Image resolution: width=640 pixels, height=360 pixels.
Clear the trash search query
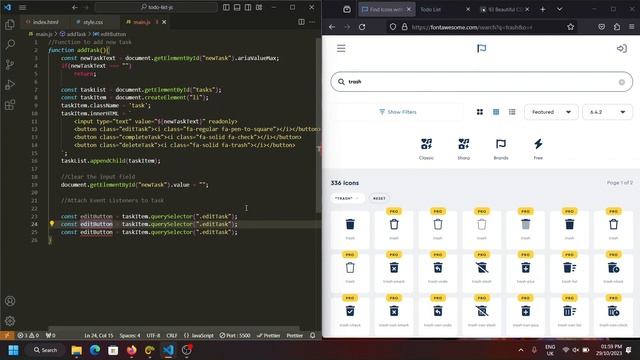(622, 82)
